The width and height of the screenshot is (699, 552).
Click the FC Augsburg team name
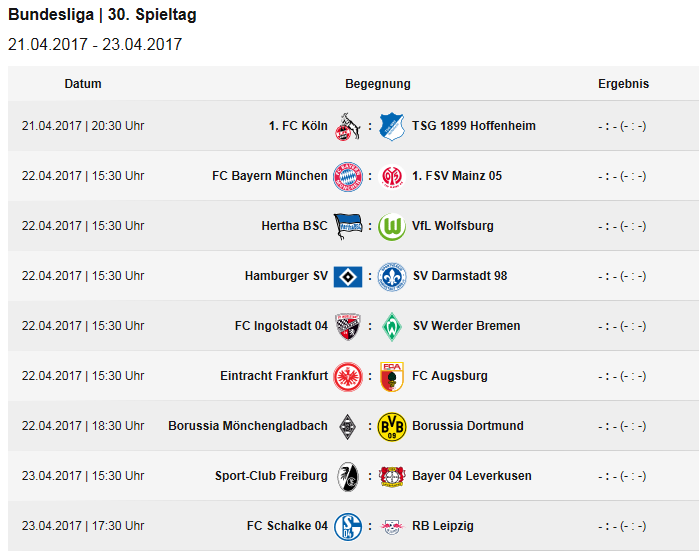tap(450, 376)
